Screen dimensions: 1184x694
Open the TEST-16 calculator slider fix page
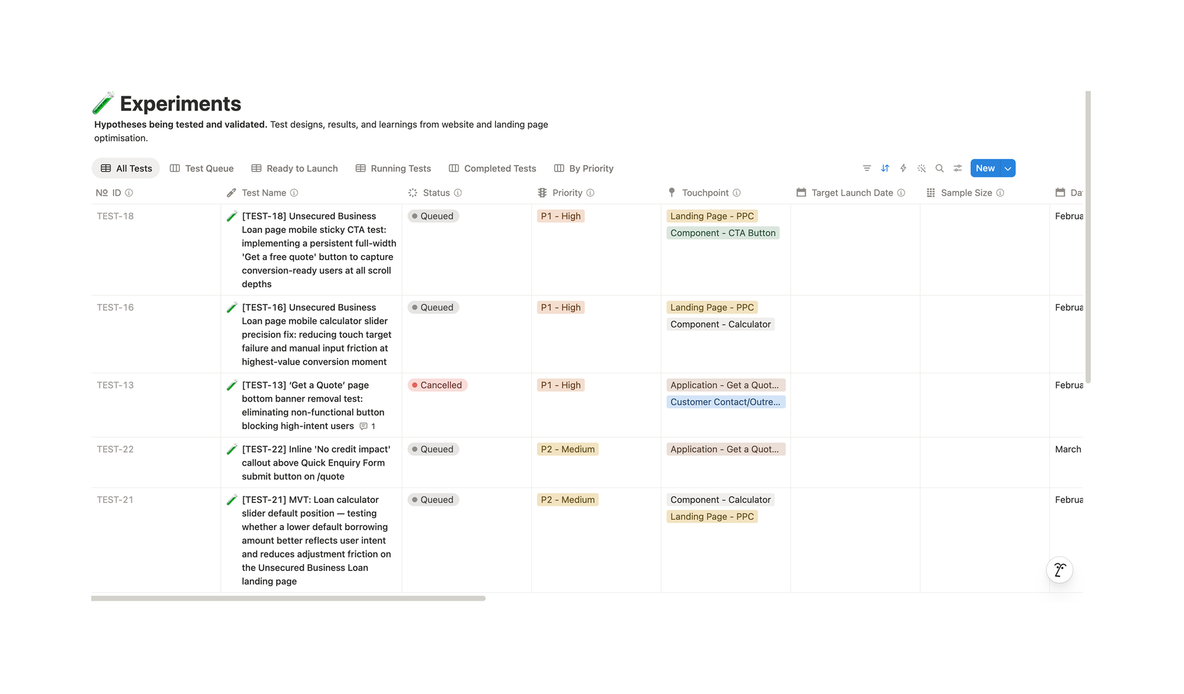pos(316,335)
